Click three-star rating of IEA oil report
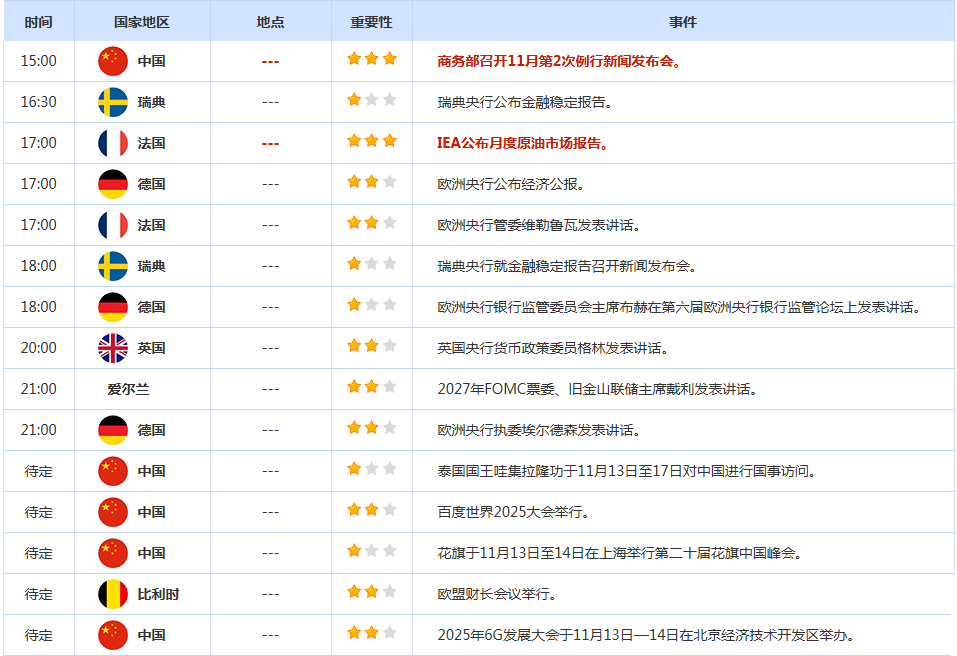Image resolution: width=957 pixels, height=656 pixels. click(372, 141)
